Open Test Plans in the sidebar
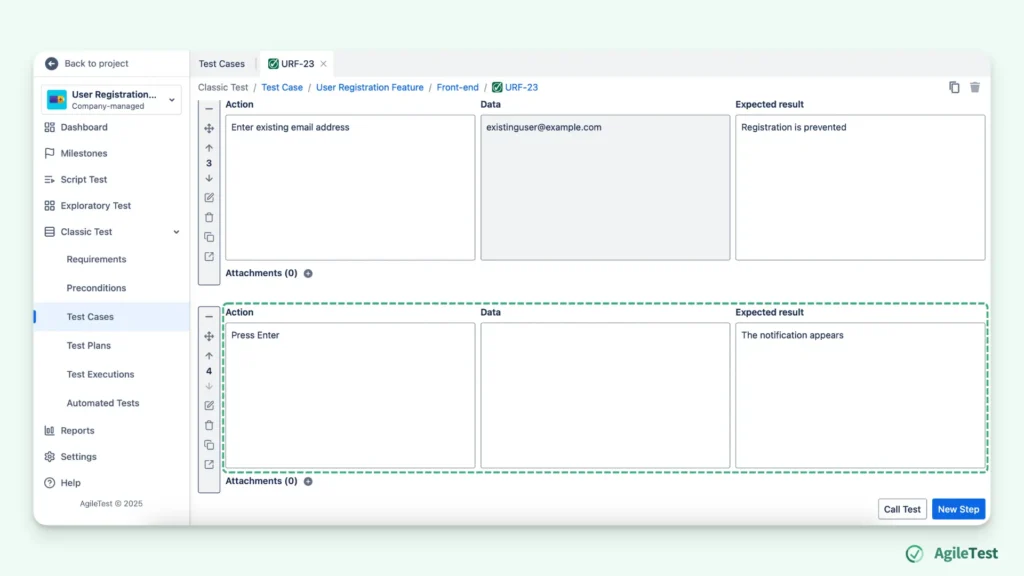Screen dimensions: 1024x576 [x=88, y=345]
